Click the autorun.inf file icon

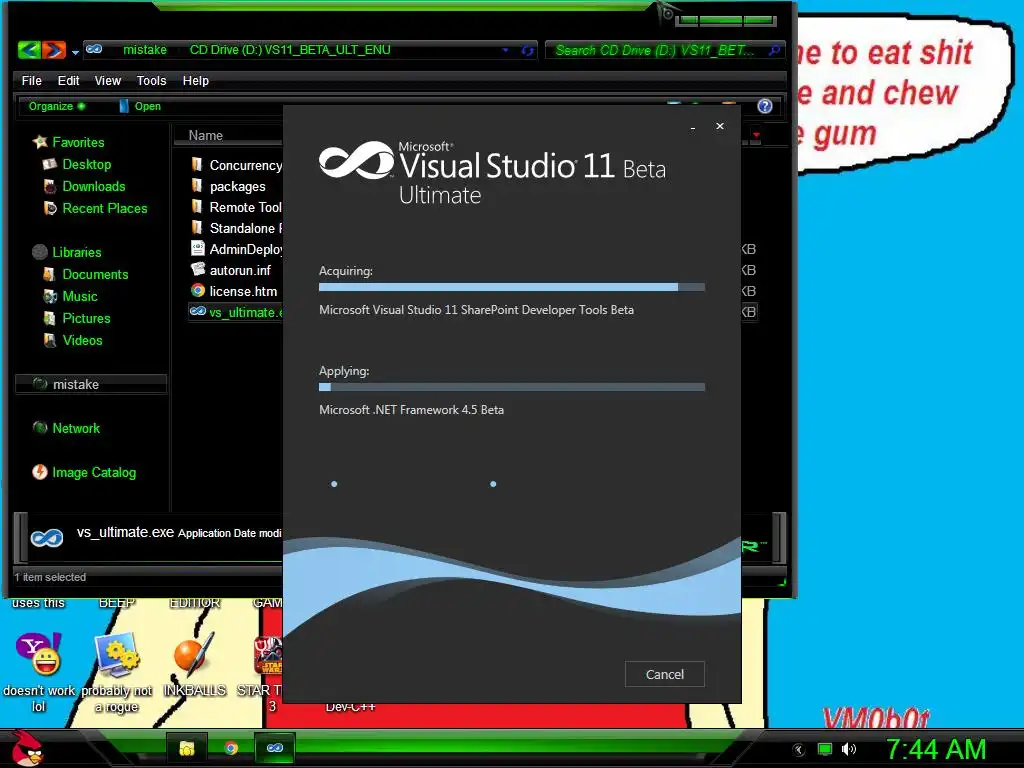(198, 269)
